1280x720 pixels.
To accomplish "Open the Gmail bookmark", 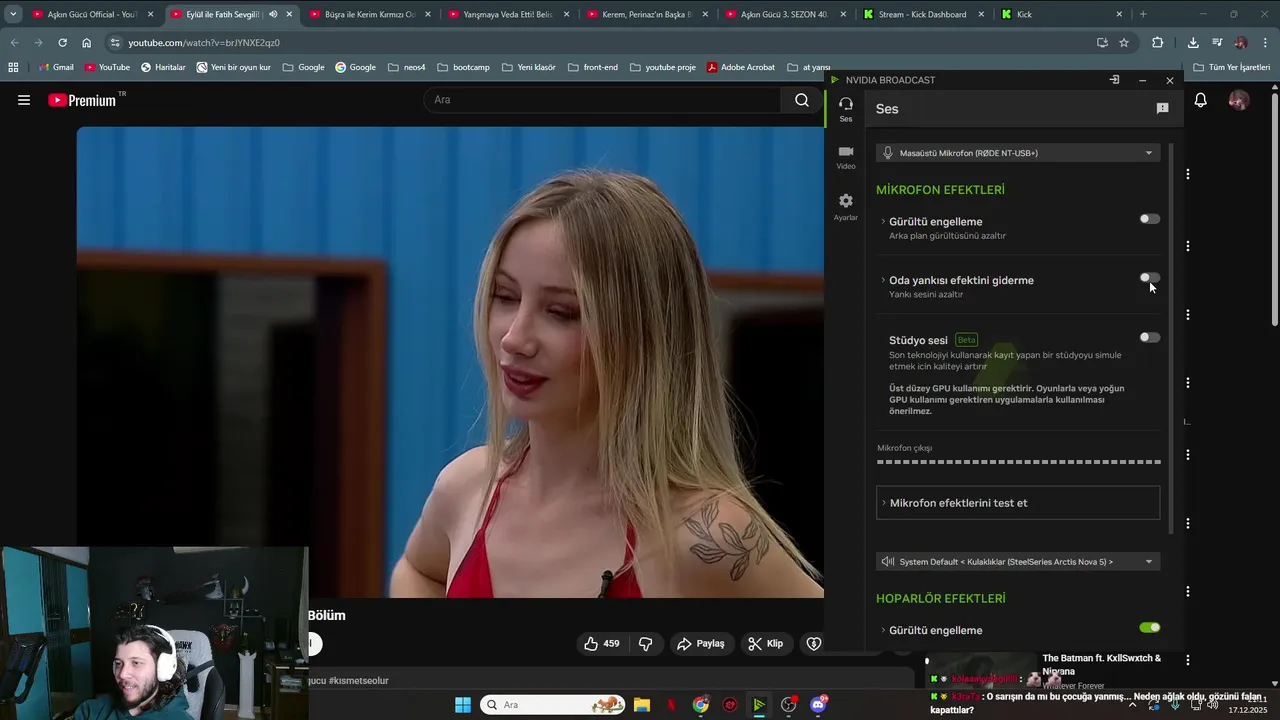I will [x=56, y=67].
